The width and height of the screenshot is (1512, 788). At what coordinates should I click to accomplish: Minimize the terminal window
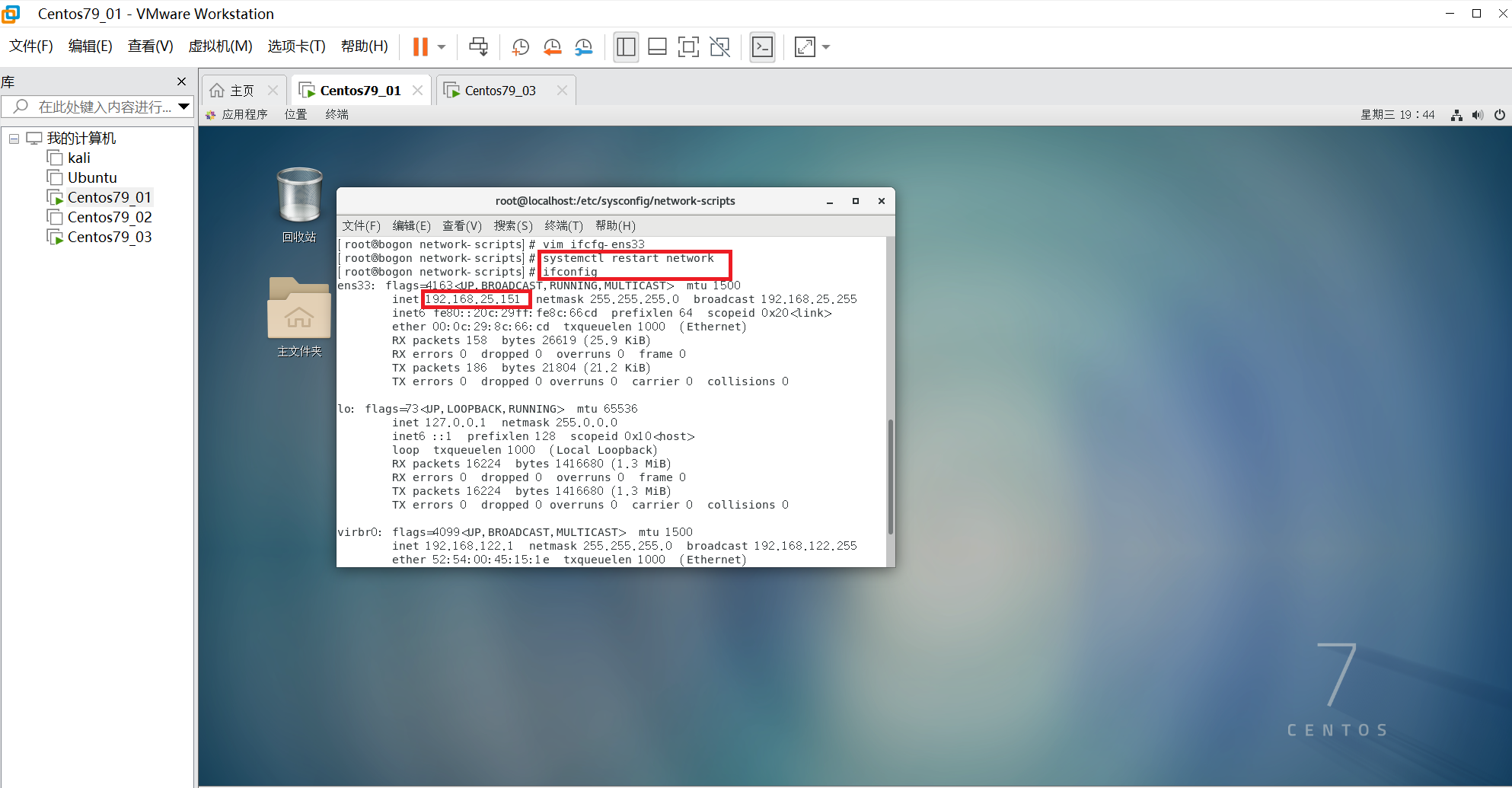(x=830, y=202)
